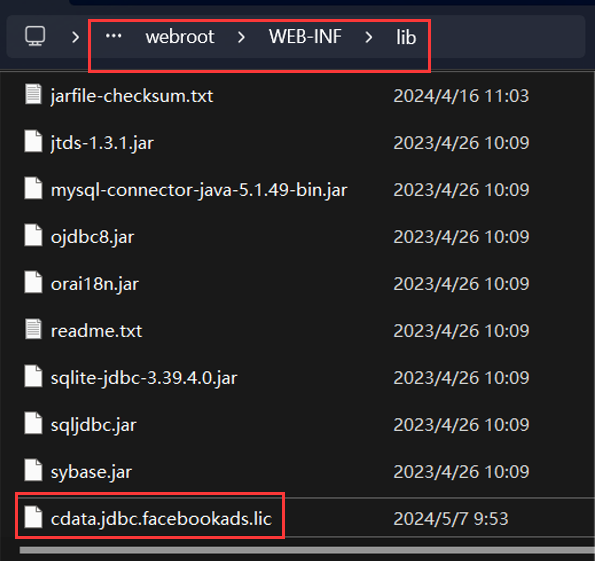Click the sybase.jar file icon
The image size is (596, 561).
tap(33, 470)
